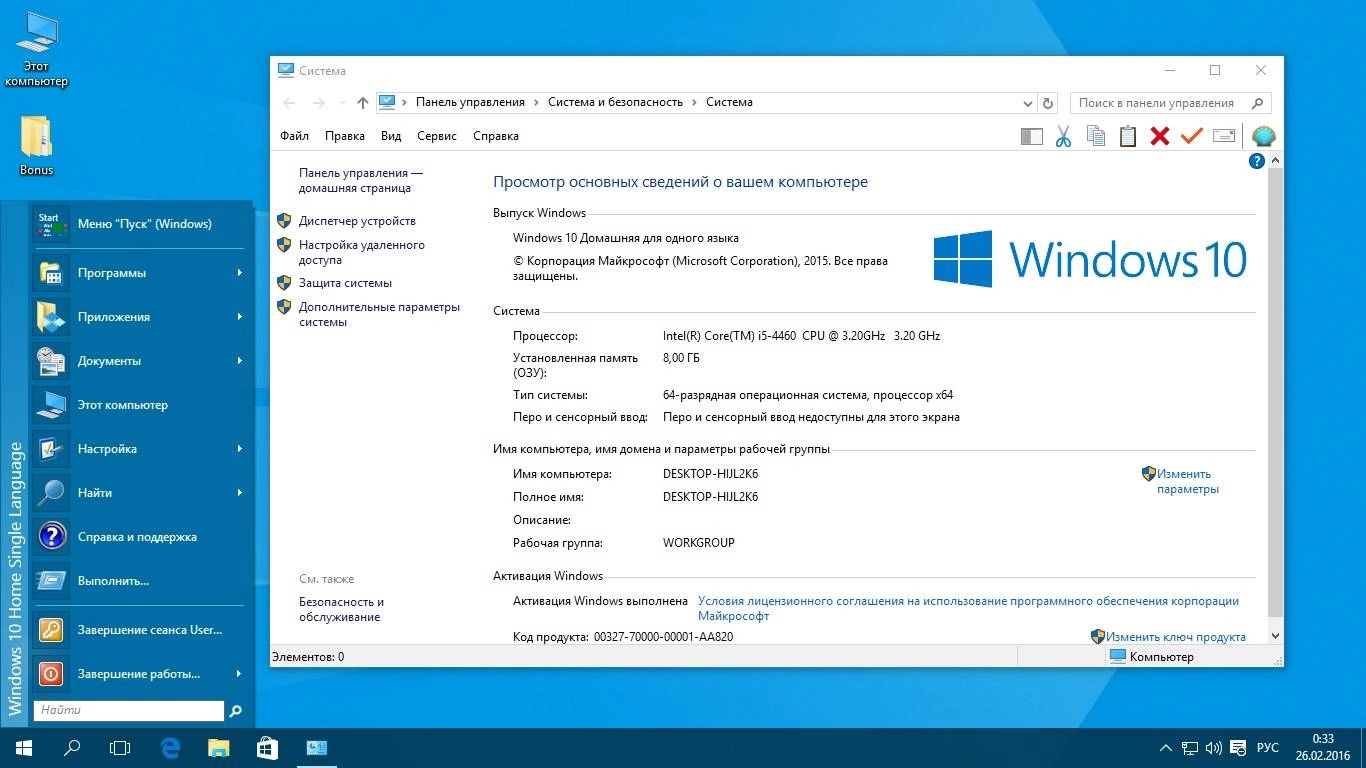Click the Back navigation arrow
The image size is (1366, 768).
click(x=289, y=103)
